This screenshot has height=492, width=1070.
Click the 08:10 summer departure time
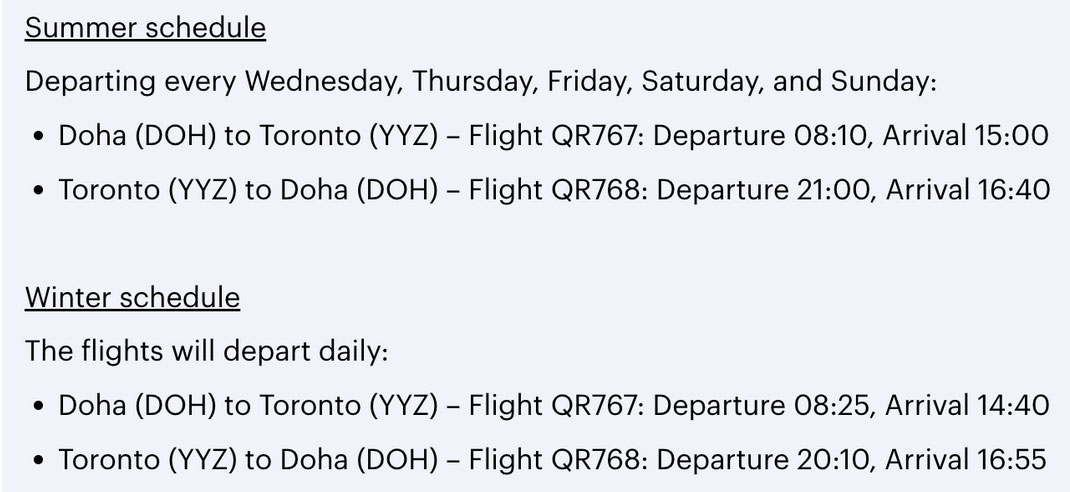coord(829,136)
